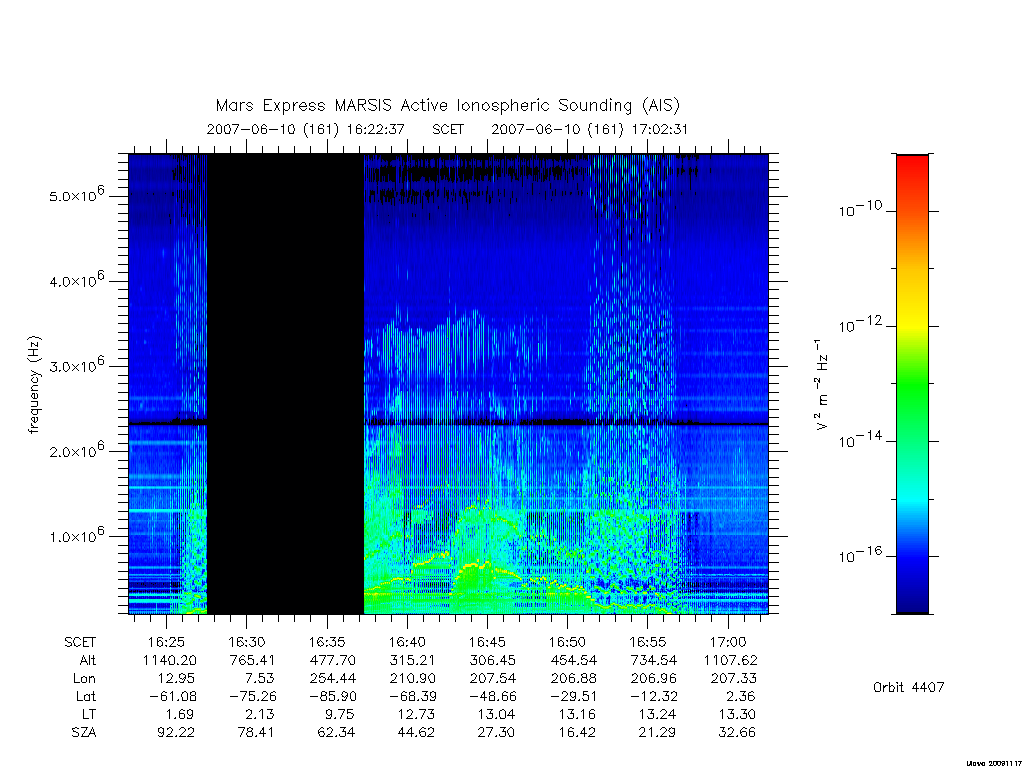Click the large black data gap region

coord(285,384)
